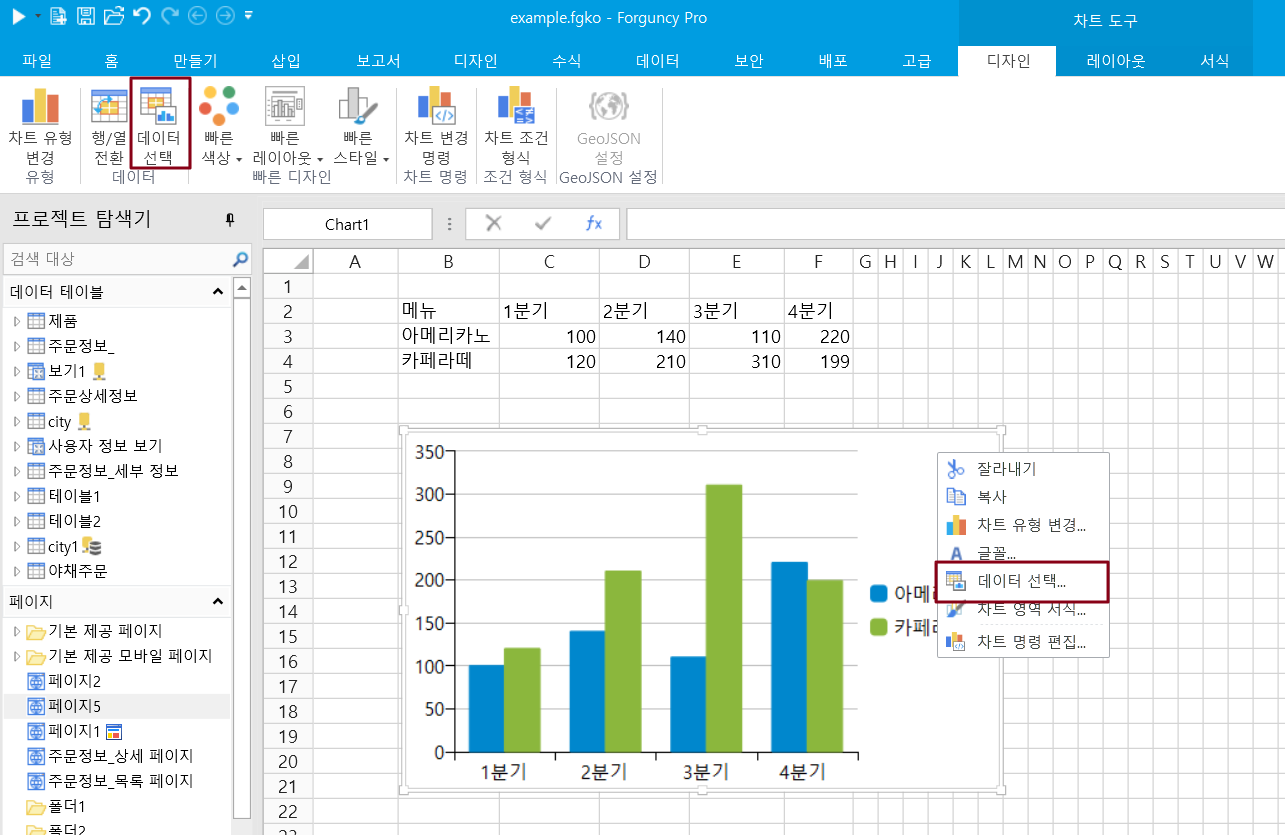This screenshot has width=1285, height=835.
Task: Choose 차트 유형 변경... from context menu
Action: pyautogui.click(x=1031, y=525)
